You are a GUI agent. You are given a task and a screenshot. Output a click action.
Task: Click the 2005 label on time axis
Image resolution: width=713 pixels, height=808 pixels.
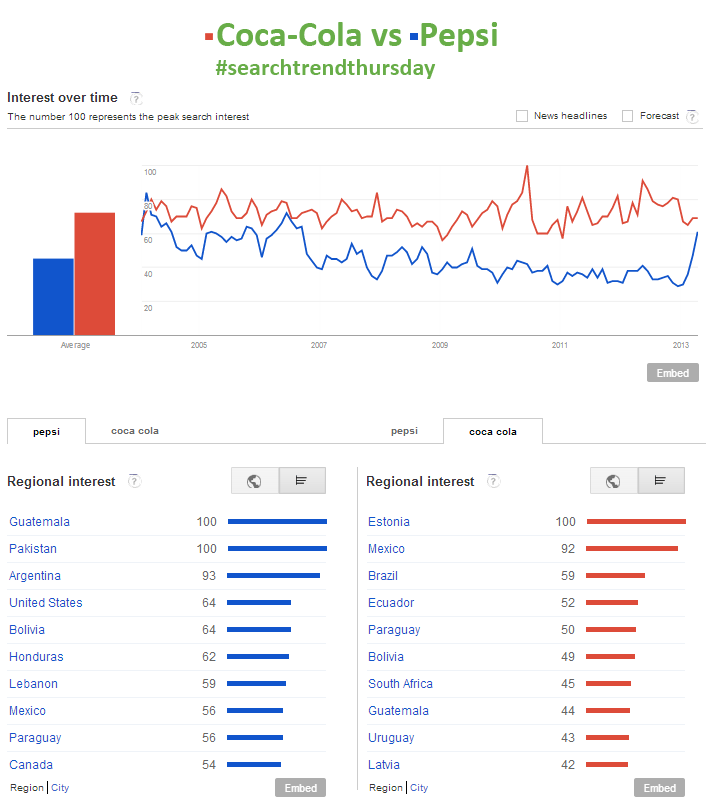click(199, 345)
